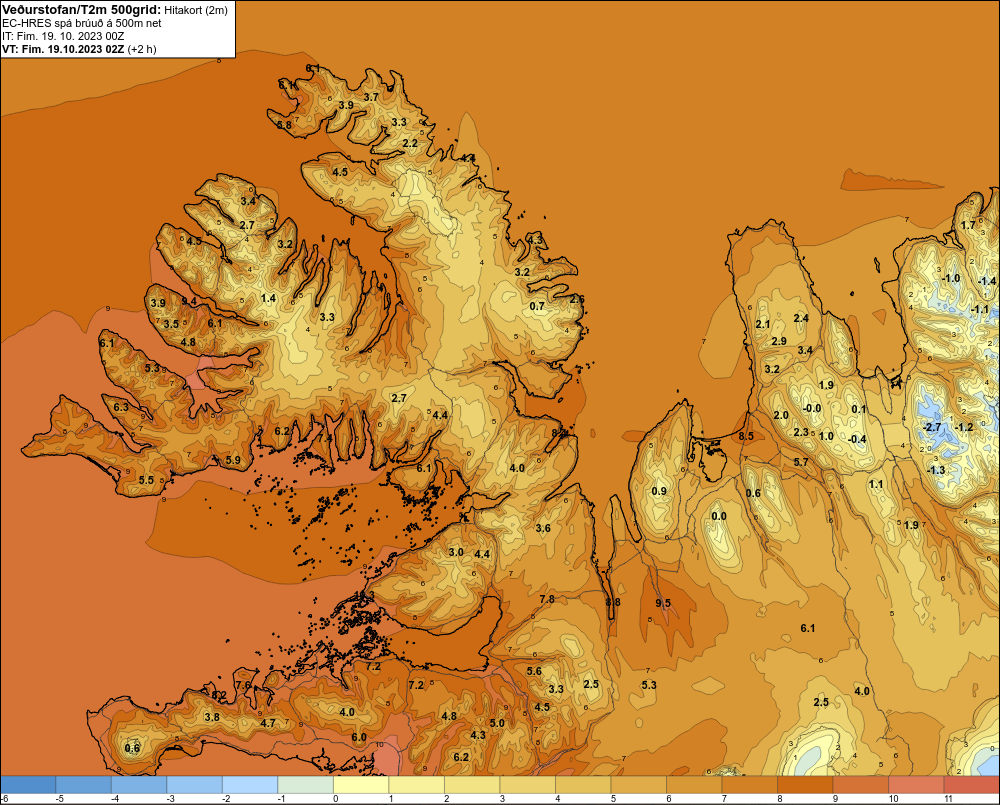Viewport: 1000px width, 805px height.
Task: Pick the pale green swatch between -1 and 0
Action: [305, 784]
